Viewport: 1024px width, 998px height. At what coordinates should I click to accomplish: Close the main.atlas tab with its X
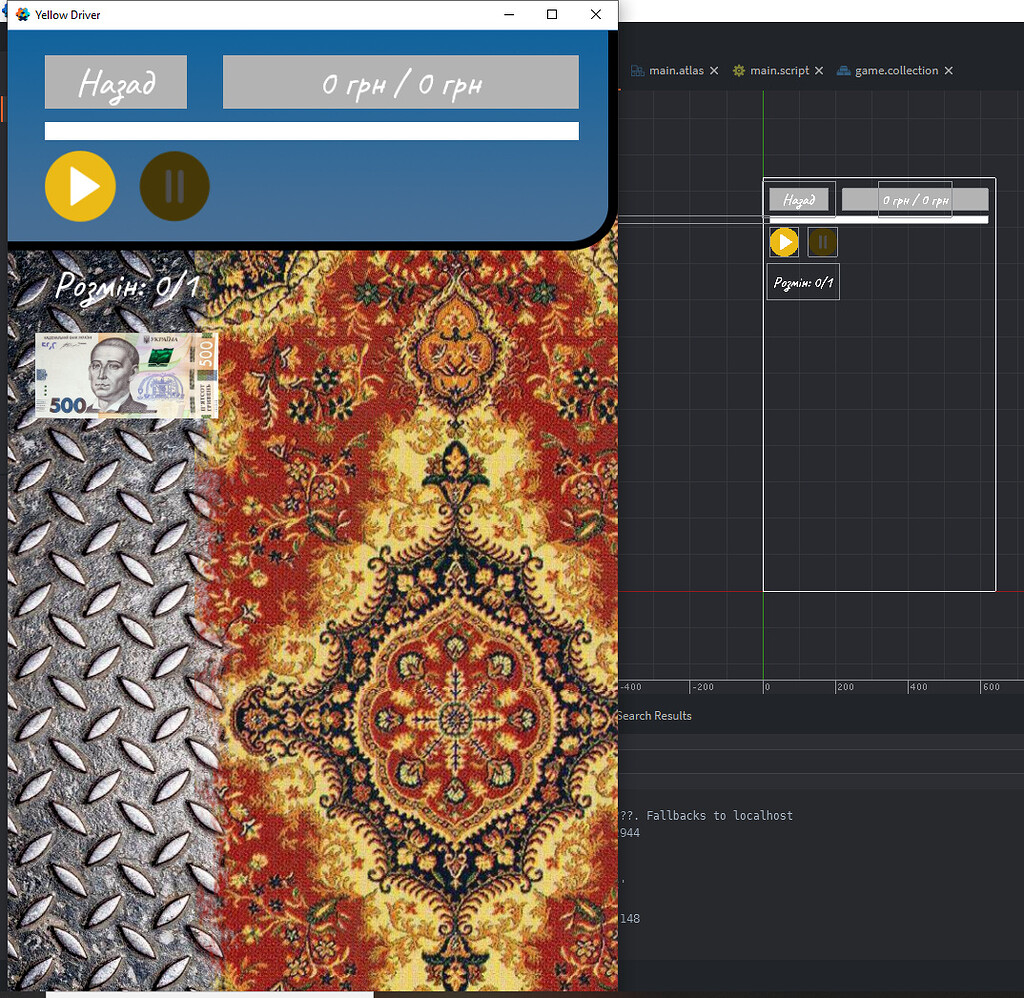pyautogui.click(x=713, y=70)
